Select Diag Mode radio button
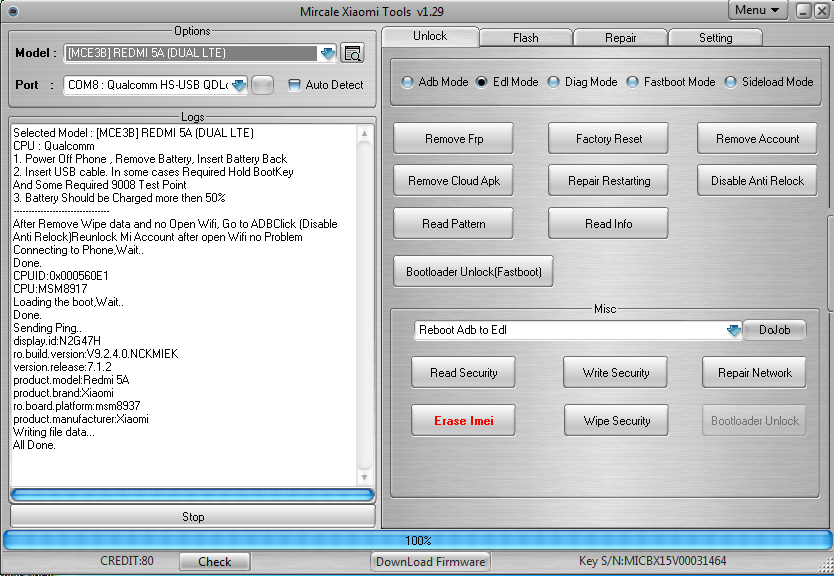Viewport: 834px width, 576px height. 553,82
